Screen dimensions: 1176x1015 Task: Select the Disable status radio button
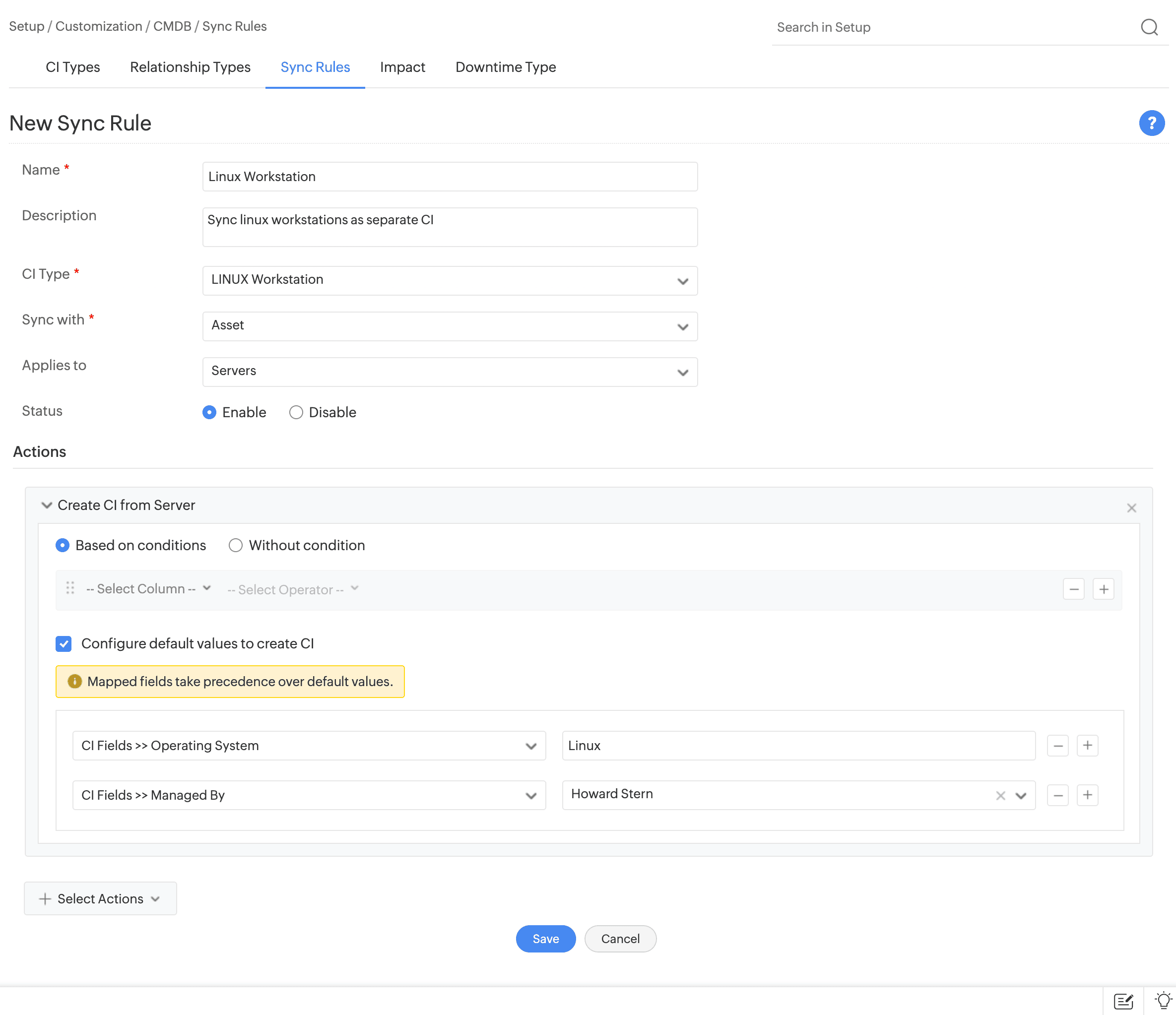click(x=296, y=412)
